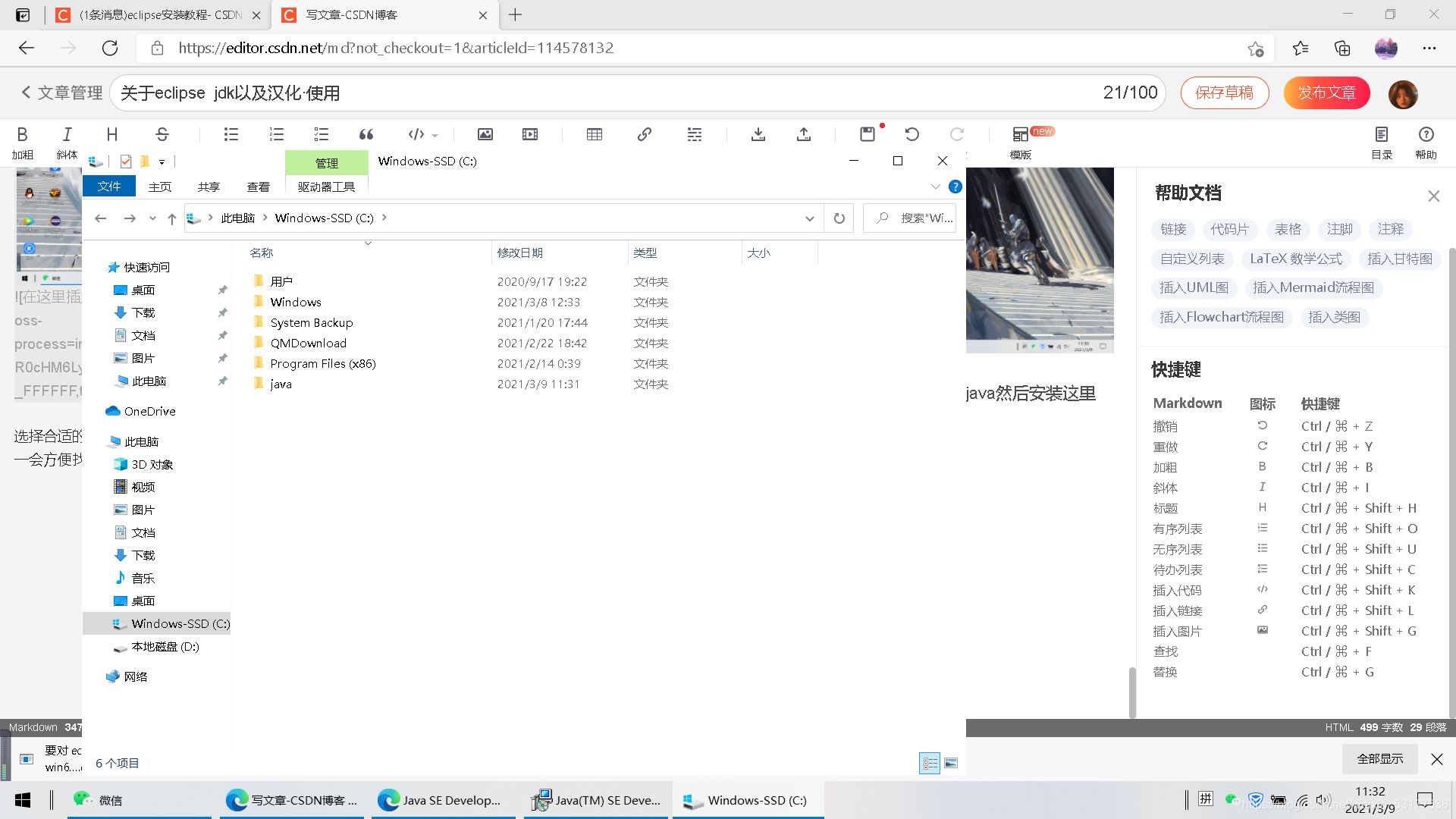Switch to the eclipse安装教程 browser tab
Image resolution: width=1456 pixels, height=819 pixels.
[152, 15]
